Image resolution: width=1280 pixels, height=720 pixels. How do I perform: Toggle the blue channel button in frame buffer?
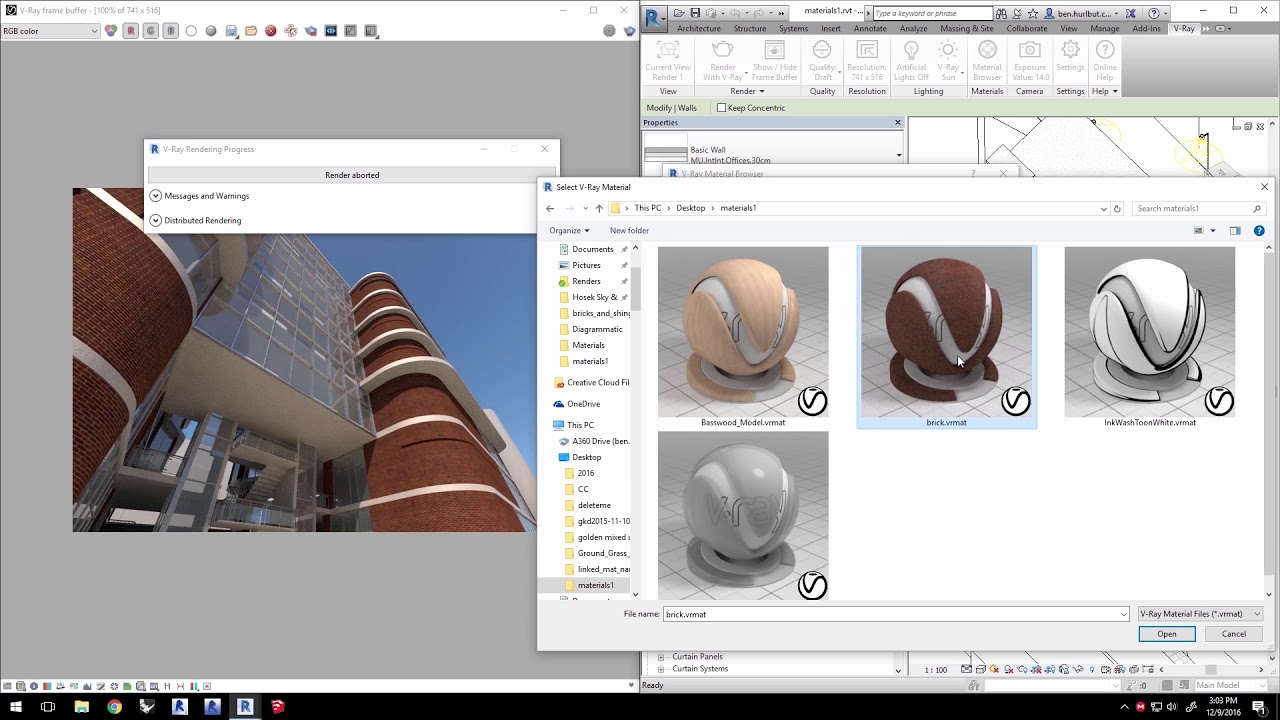[x=171, y=31]
